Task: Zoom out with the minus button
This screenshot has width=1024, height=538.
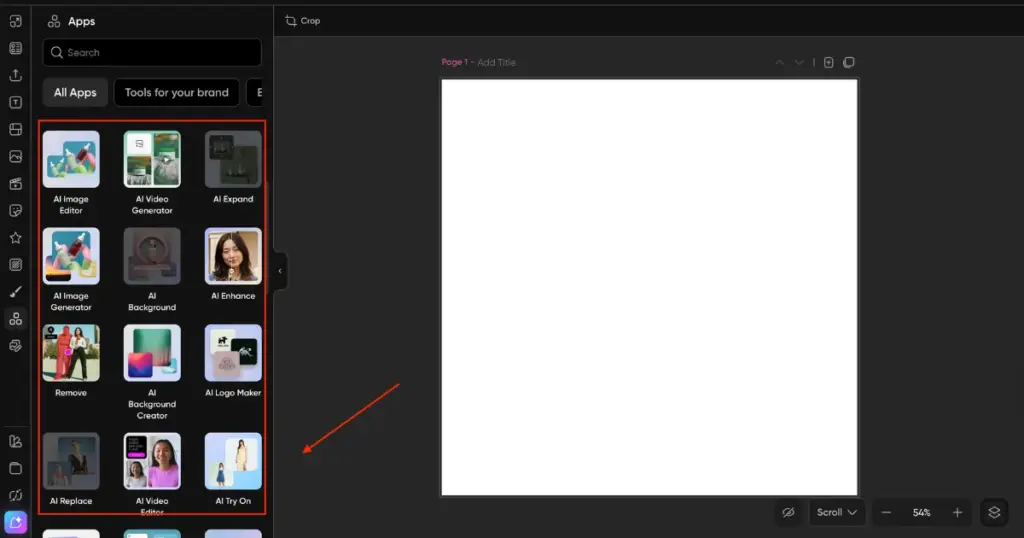Action: (x=886, y=513)
